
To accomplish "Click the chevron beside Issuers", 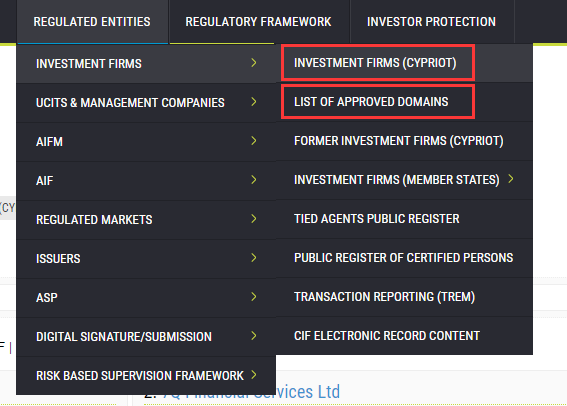I will 254,258.
